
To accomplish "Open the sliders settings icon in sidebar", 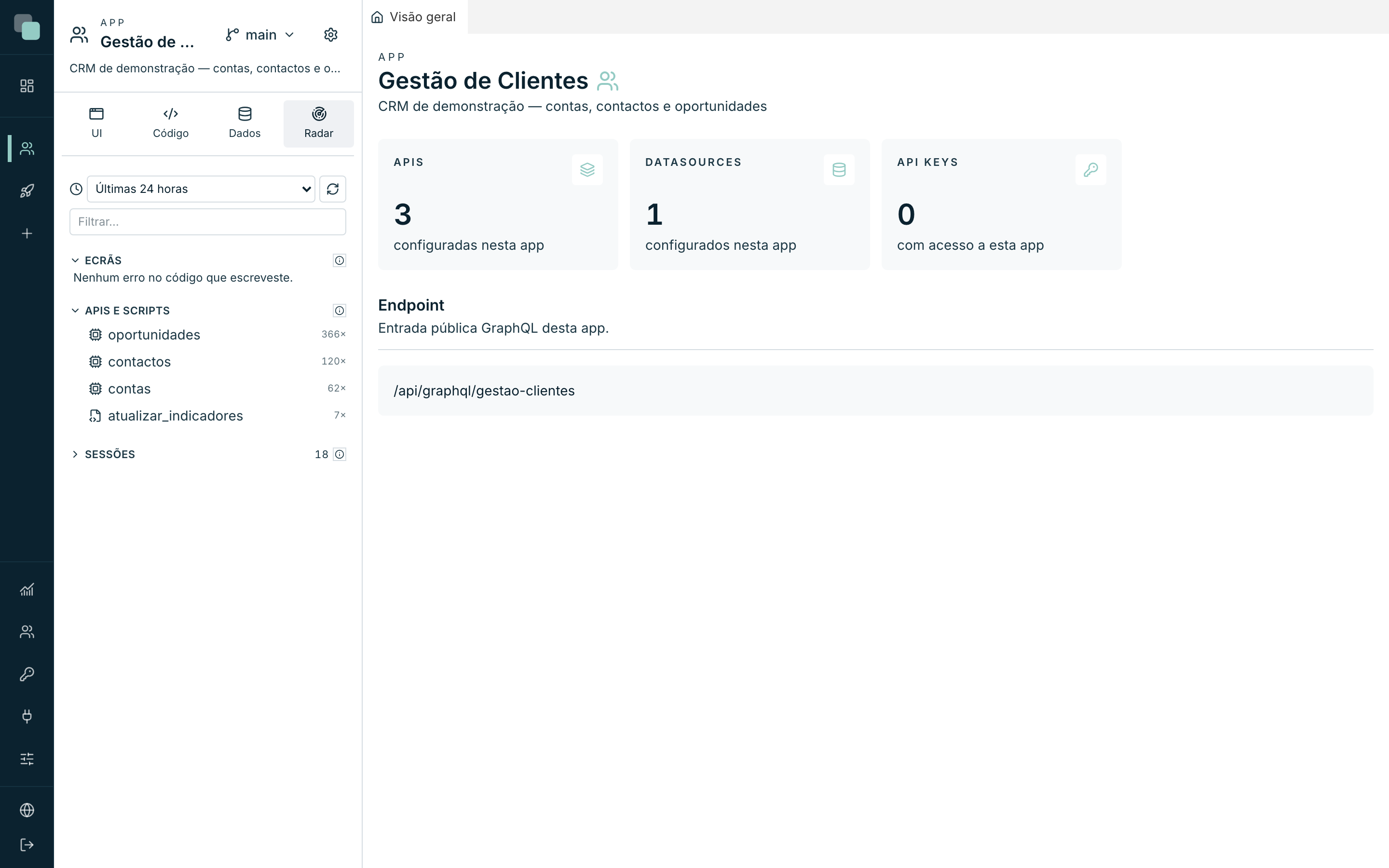I will [x=27, y=759].
